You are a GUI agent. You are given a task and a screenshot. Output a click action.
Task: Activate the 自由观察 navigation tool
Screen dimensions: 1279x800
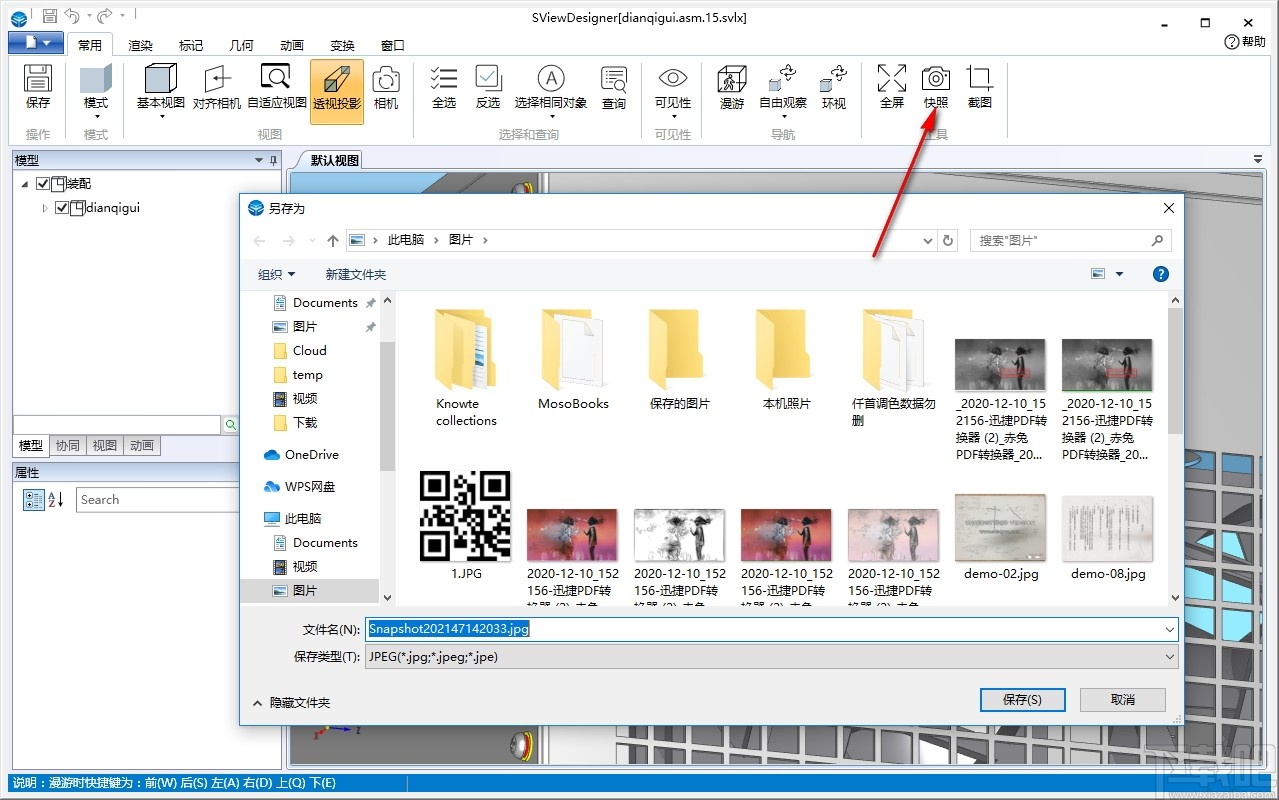782,90
